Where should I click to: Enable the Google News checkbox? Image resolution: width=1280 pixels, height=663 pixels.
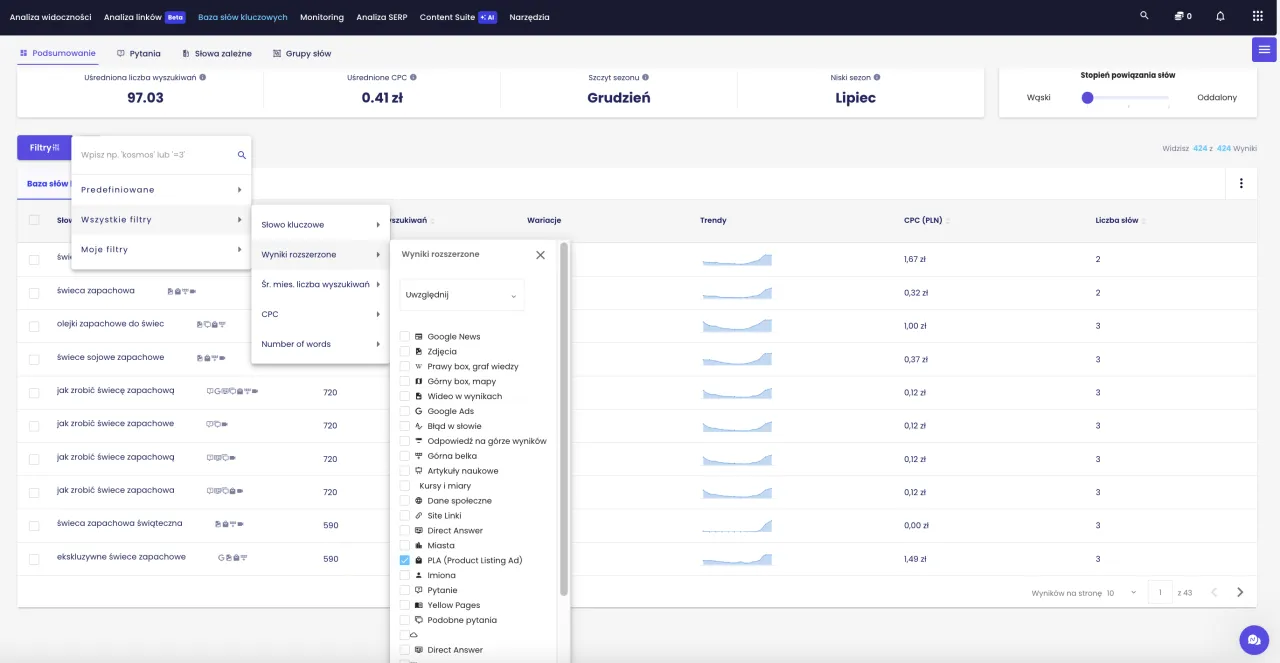pyautogui.click(x=405, y=337)
